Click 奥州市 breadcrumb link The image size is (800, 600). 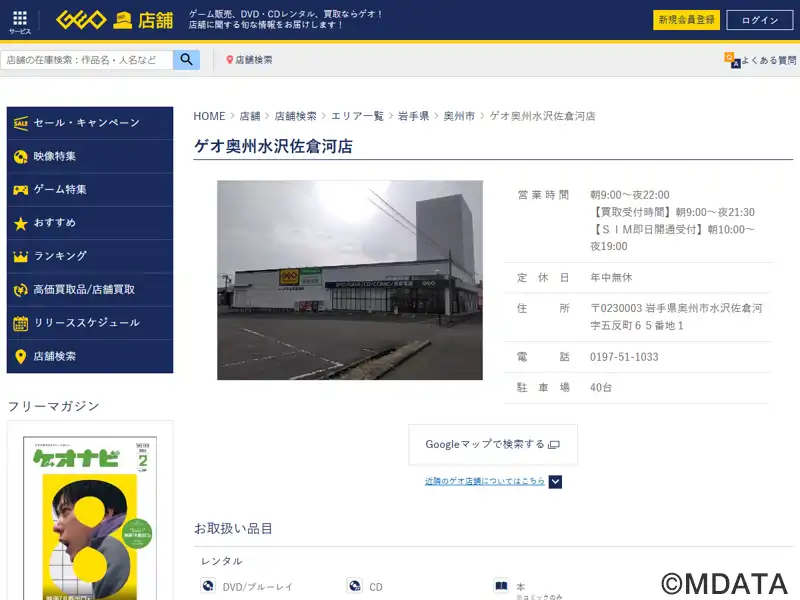pos(459,116)
